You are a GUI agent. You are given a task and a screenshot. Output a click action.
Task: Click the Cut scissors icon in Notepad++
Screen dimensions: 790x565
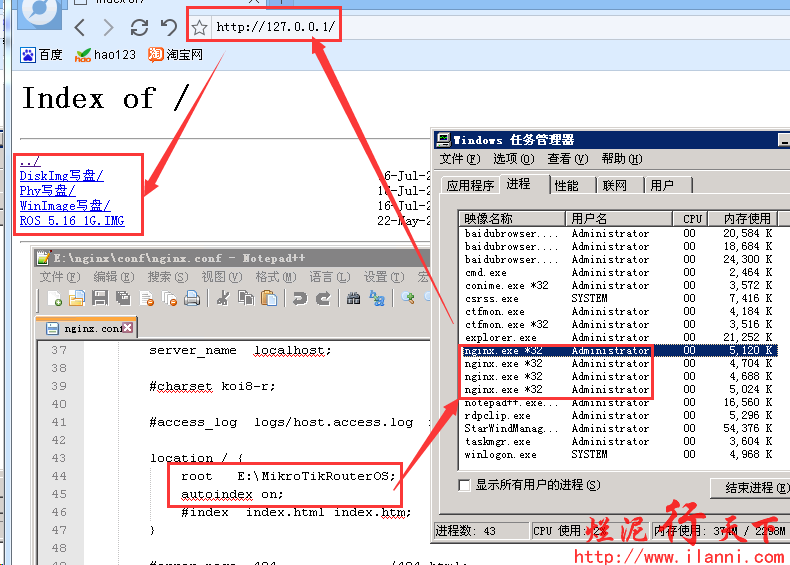click(x=223, y=298)
